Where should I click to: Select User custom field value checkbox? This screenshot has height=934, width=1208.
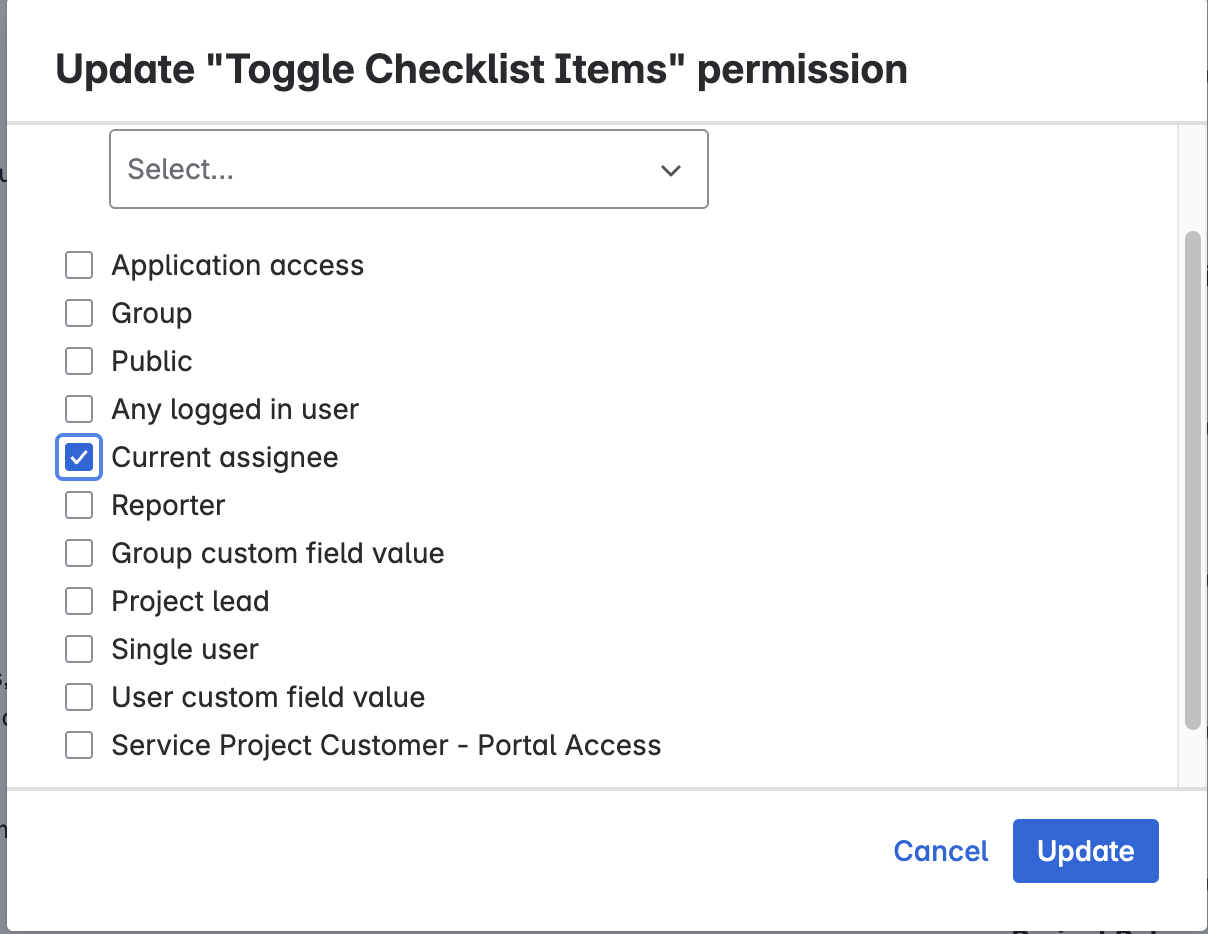pos(79,697)
